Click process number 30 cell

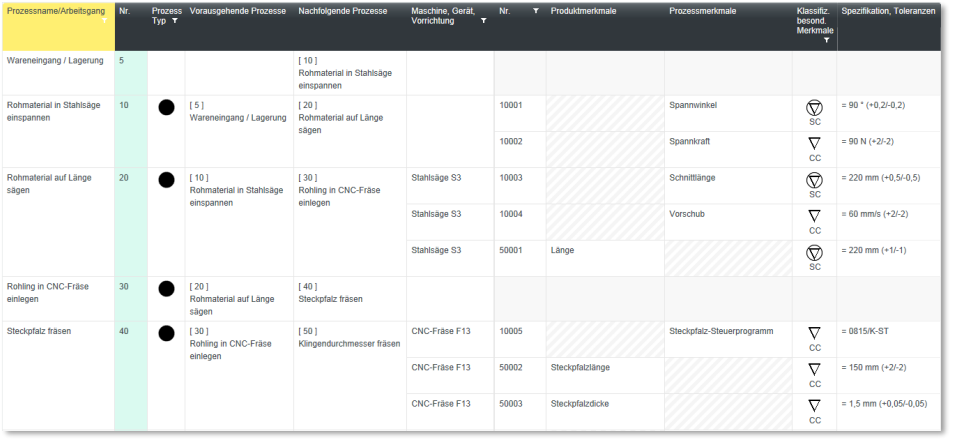[x=131, y=299]
